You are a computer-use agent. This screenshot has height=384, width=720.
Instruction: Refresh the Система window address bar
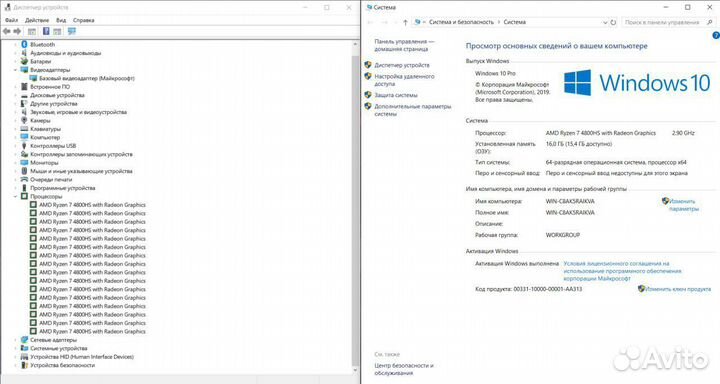pos(613,22)
